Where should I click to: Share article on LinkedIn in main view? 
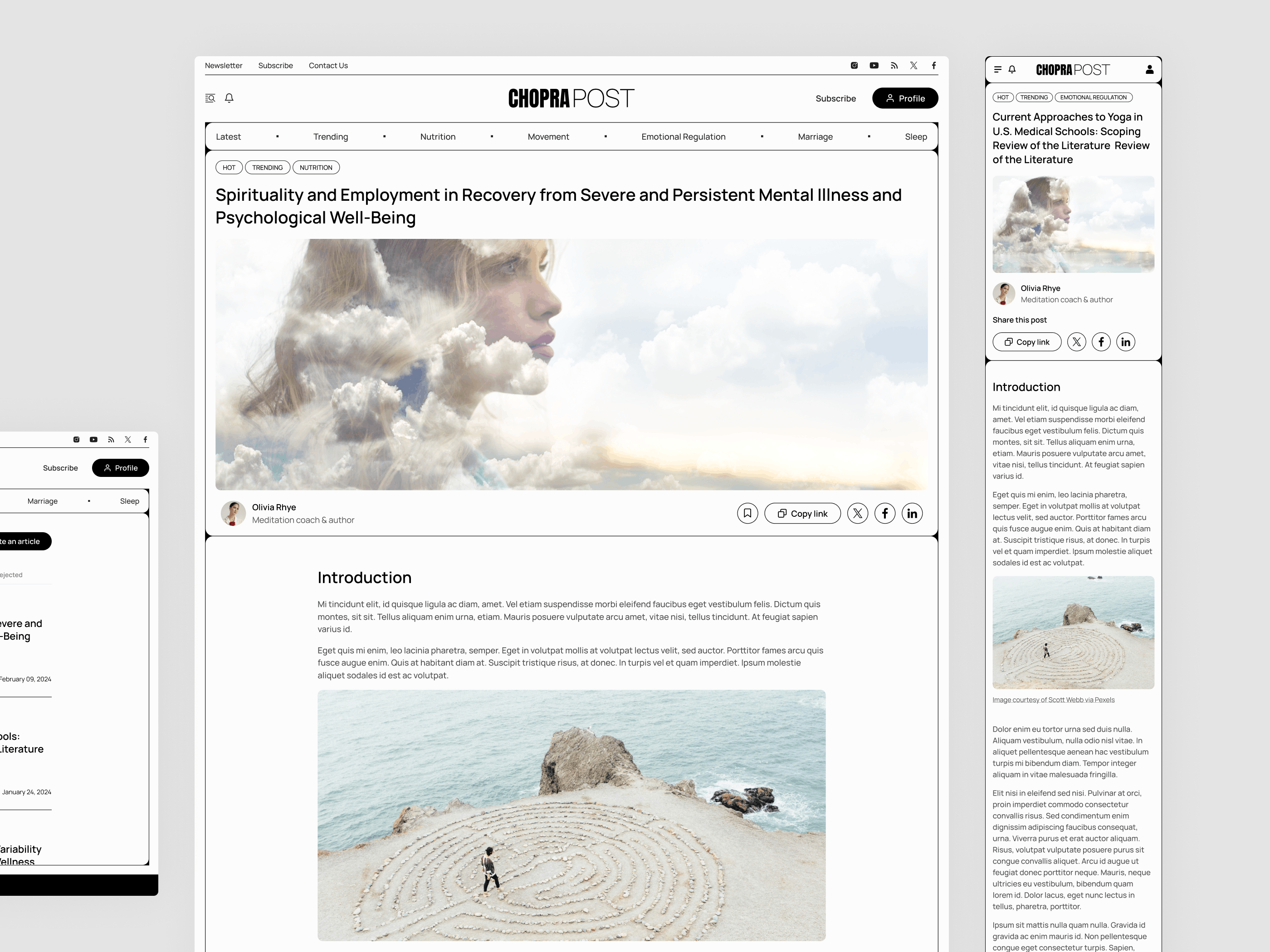pyautogui.click(x=912, y=513)
